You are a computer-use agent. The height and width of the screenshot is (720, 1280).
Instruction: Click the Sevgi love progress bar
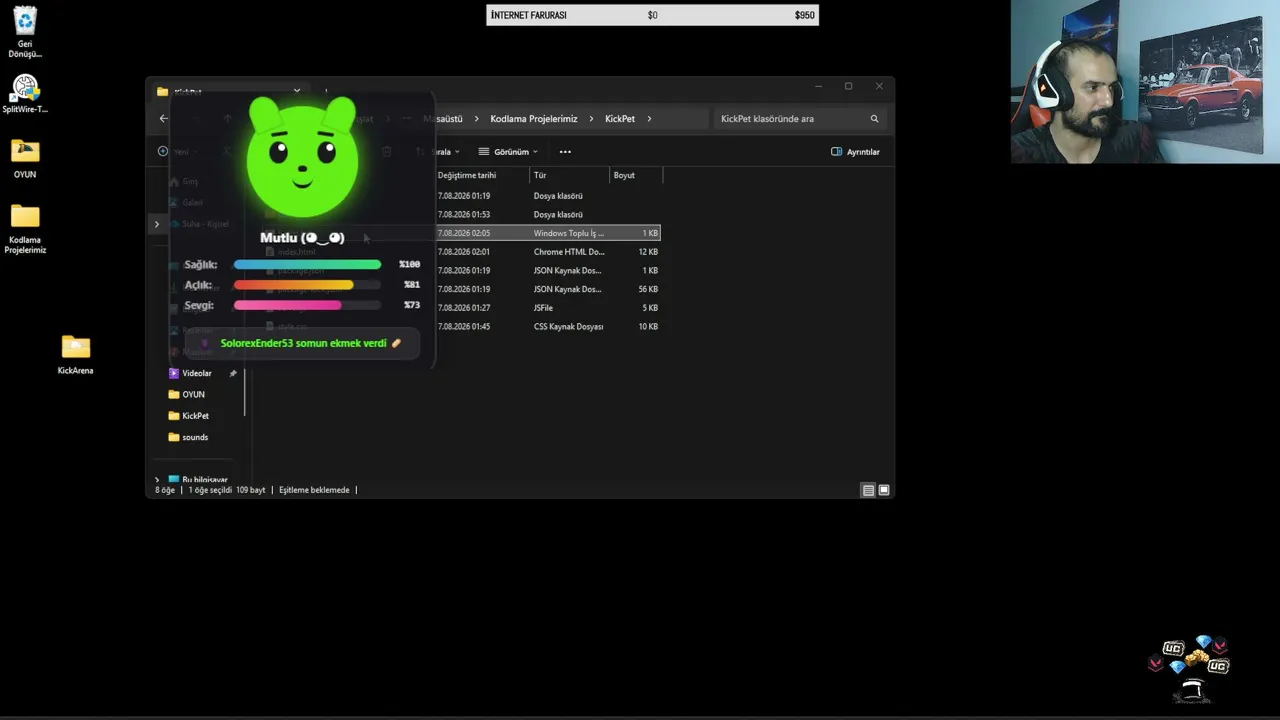(x=307, y=305)
